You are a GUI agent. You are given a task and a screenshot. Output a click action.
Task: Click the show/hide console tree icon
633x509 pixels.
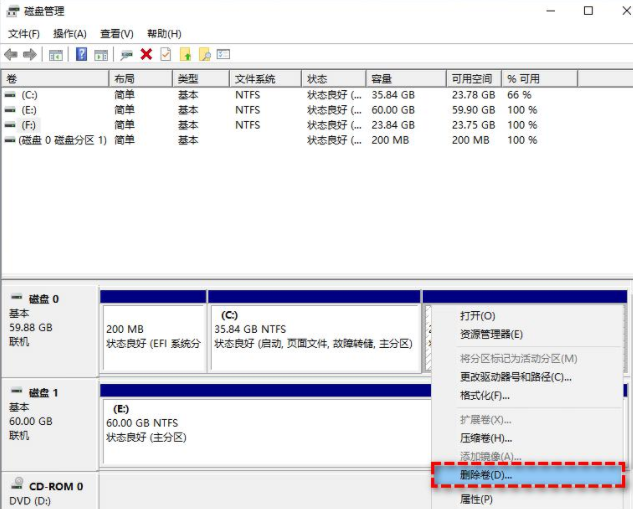(x=56, y=55)
